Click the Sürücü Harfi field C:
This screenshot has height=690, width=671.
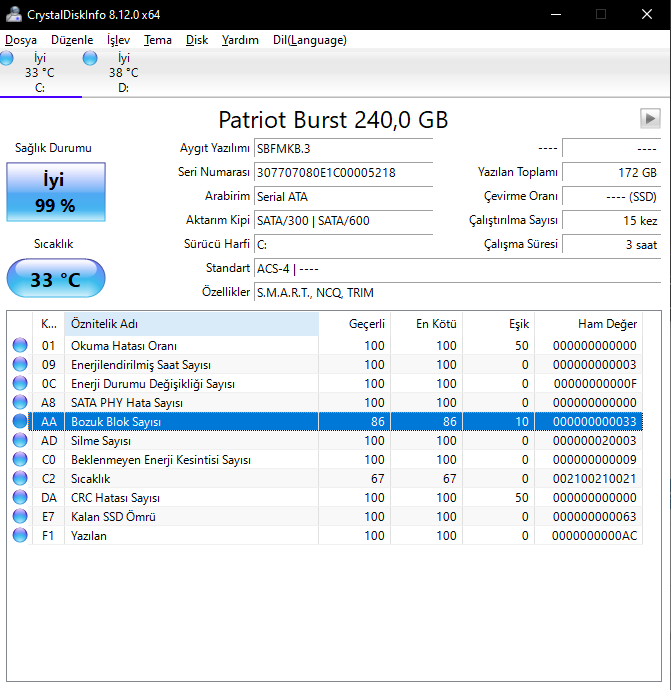[x=344, y=244]
